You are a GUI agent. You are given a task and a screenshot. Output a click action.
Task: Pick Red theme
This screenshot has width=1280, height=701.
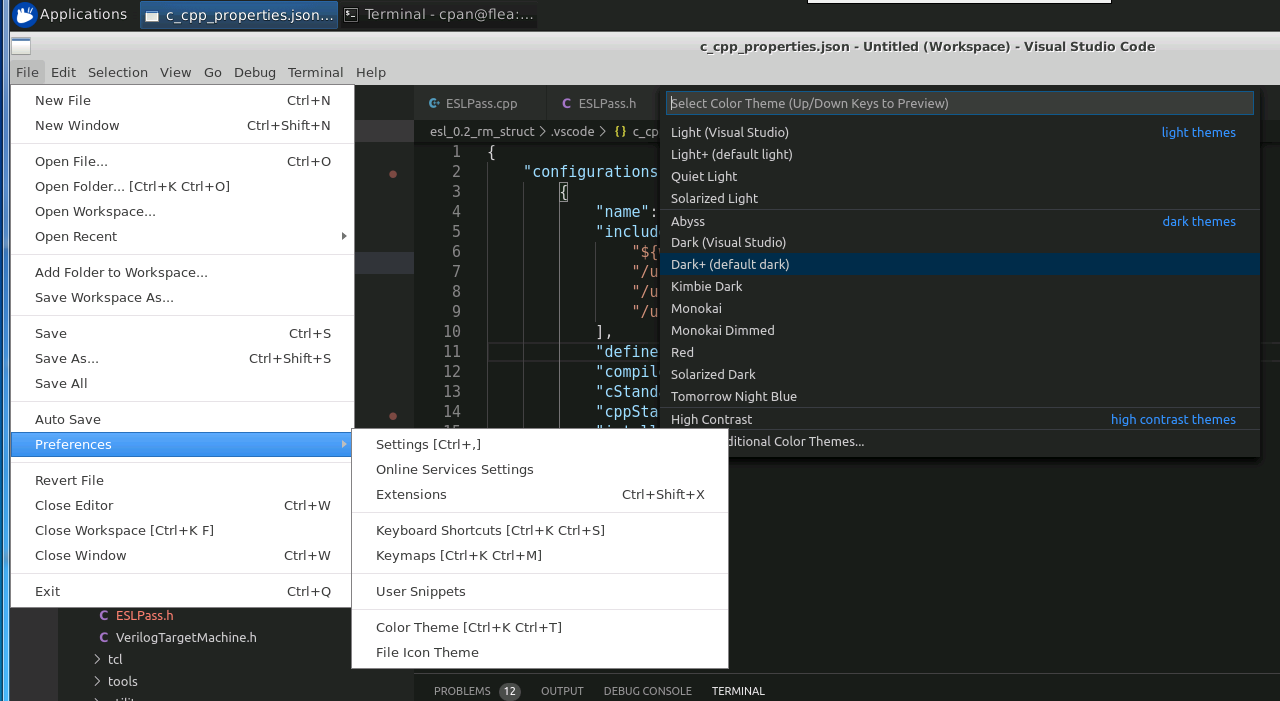pyautogui.click(x=960, y=352)
